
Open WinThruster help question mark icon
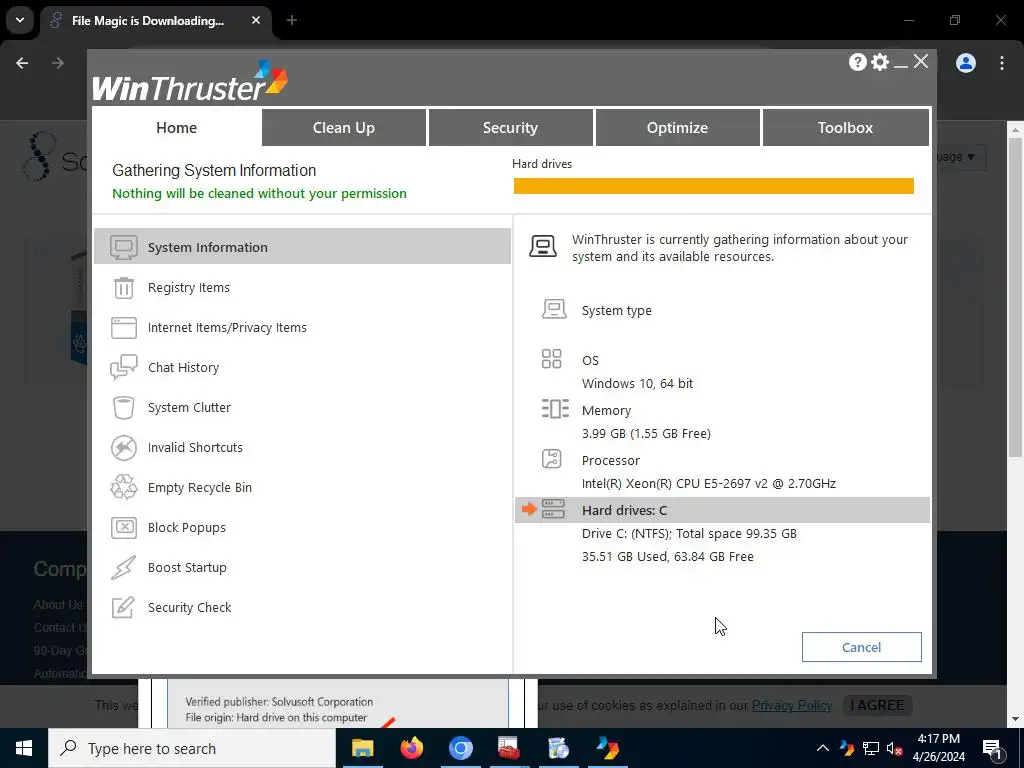pyautogui.click(x=857, y=62)
